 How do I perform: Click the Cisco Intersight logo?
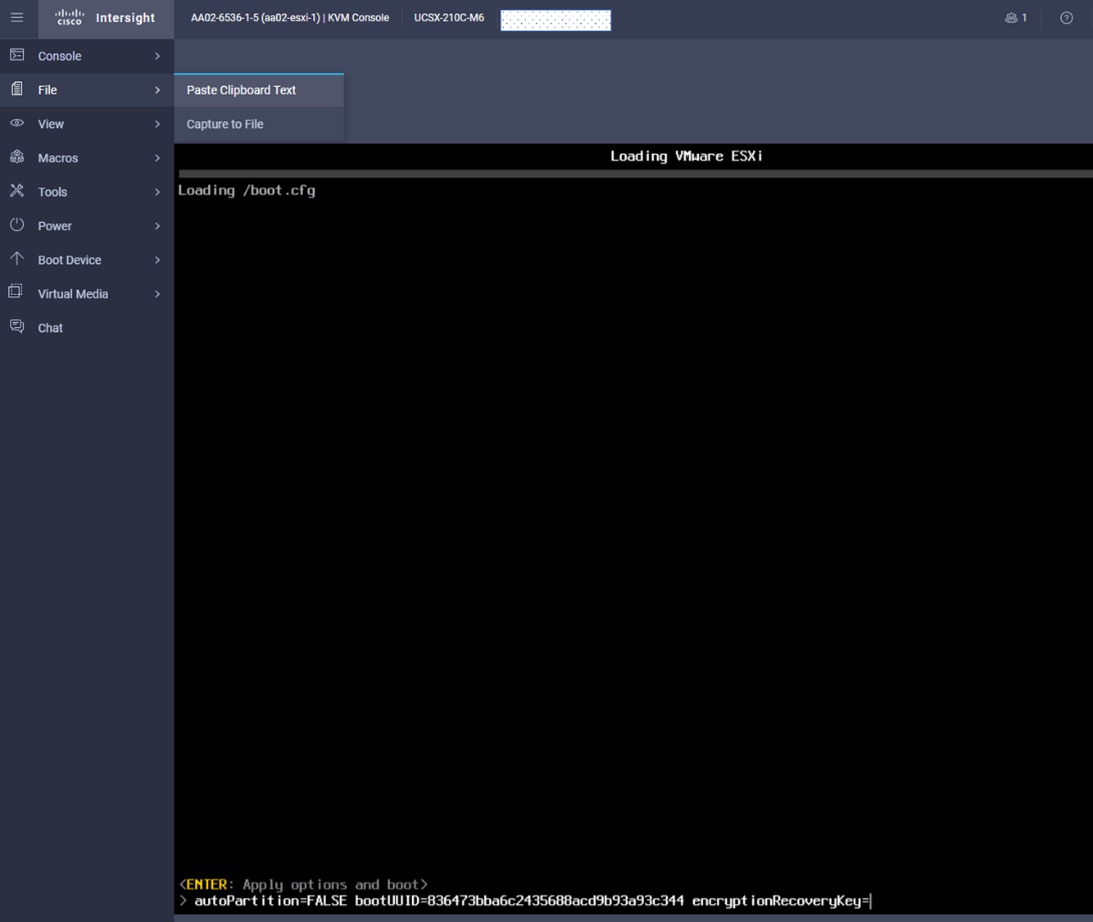[x=69, y=17]
